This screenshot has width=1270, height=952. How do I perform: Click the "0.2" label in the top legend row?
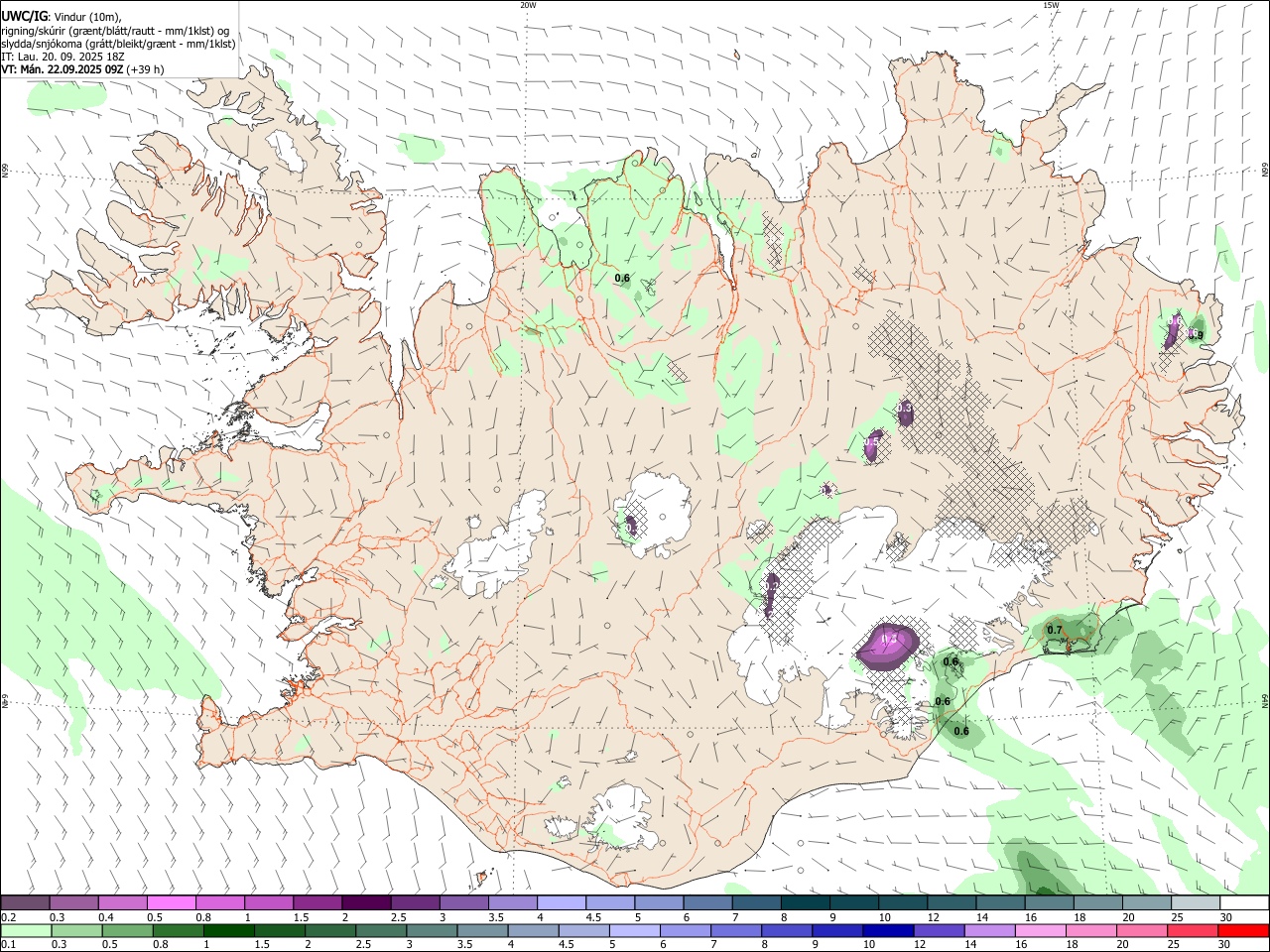pyautogui.click(x=8, y=917)
